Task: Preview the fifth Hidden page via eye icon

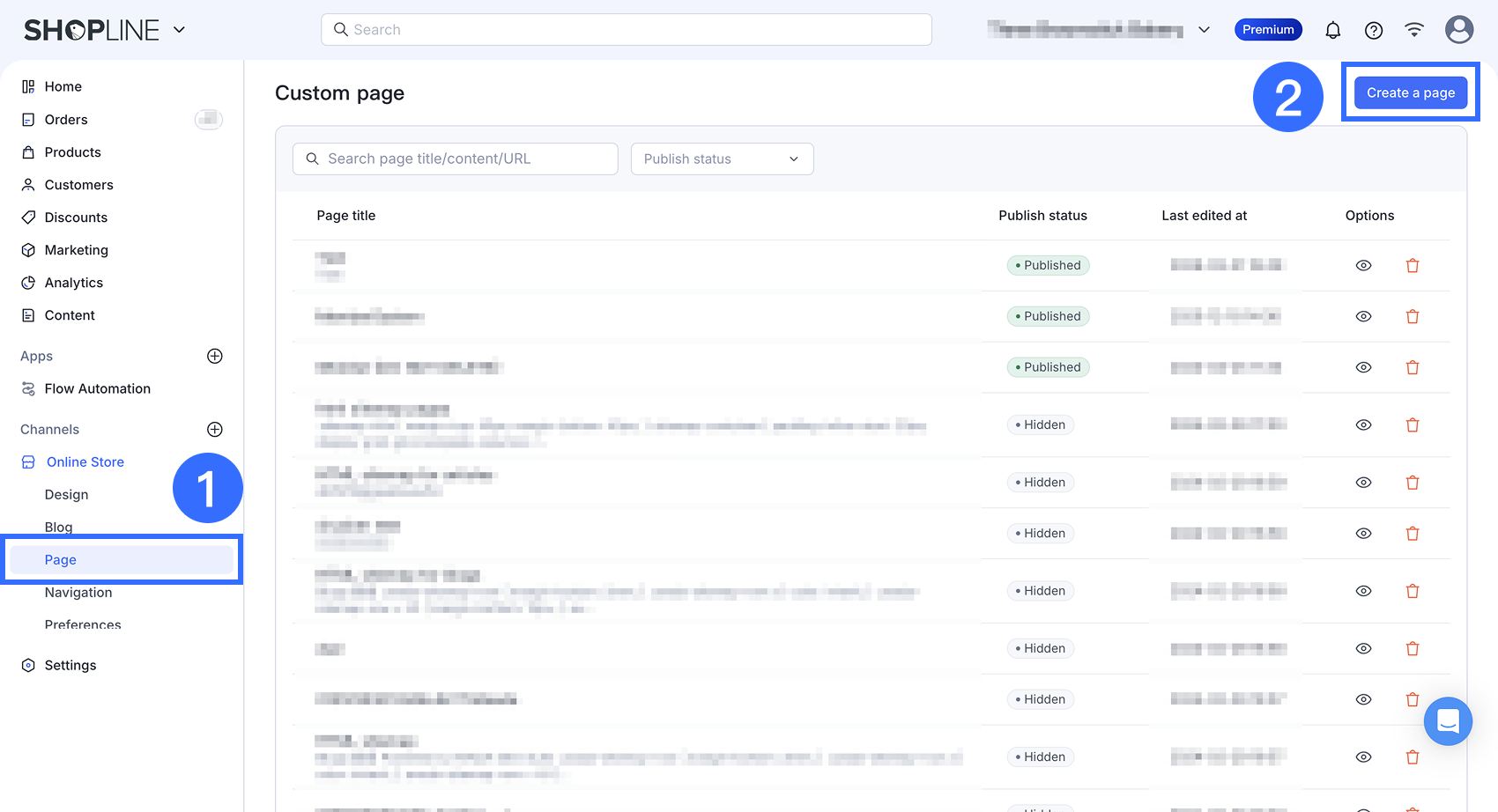Action: pos(1363,649)
